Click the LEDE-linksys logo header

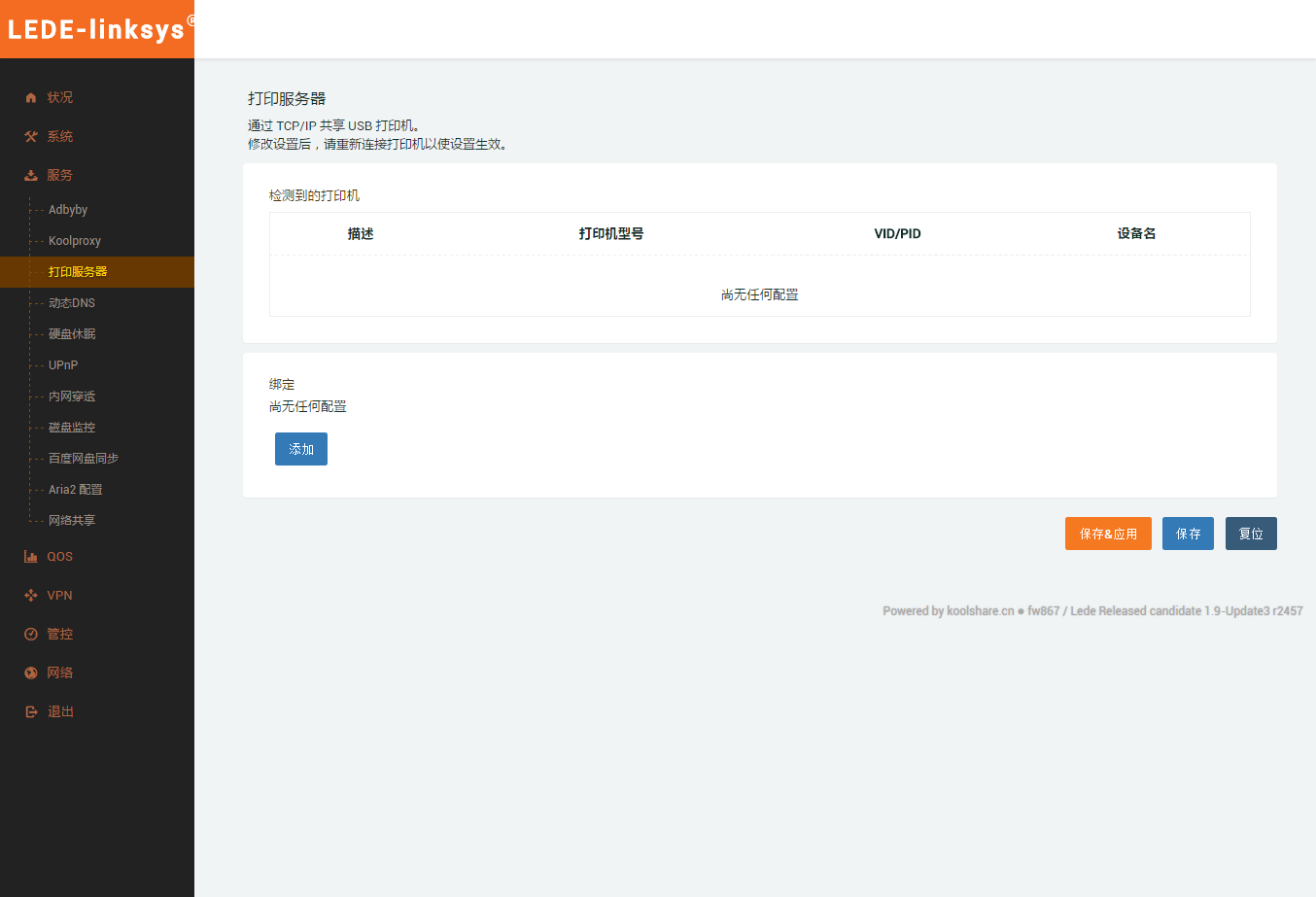(x=97, y=29)
